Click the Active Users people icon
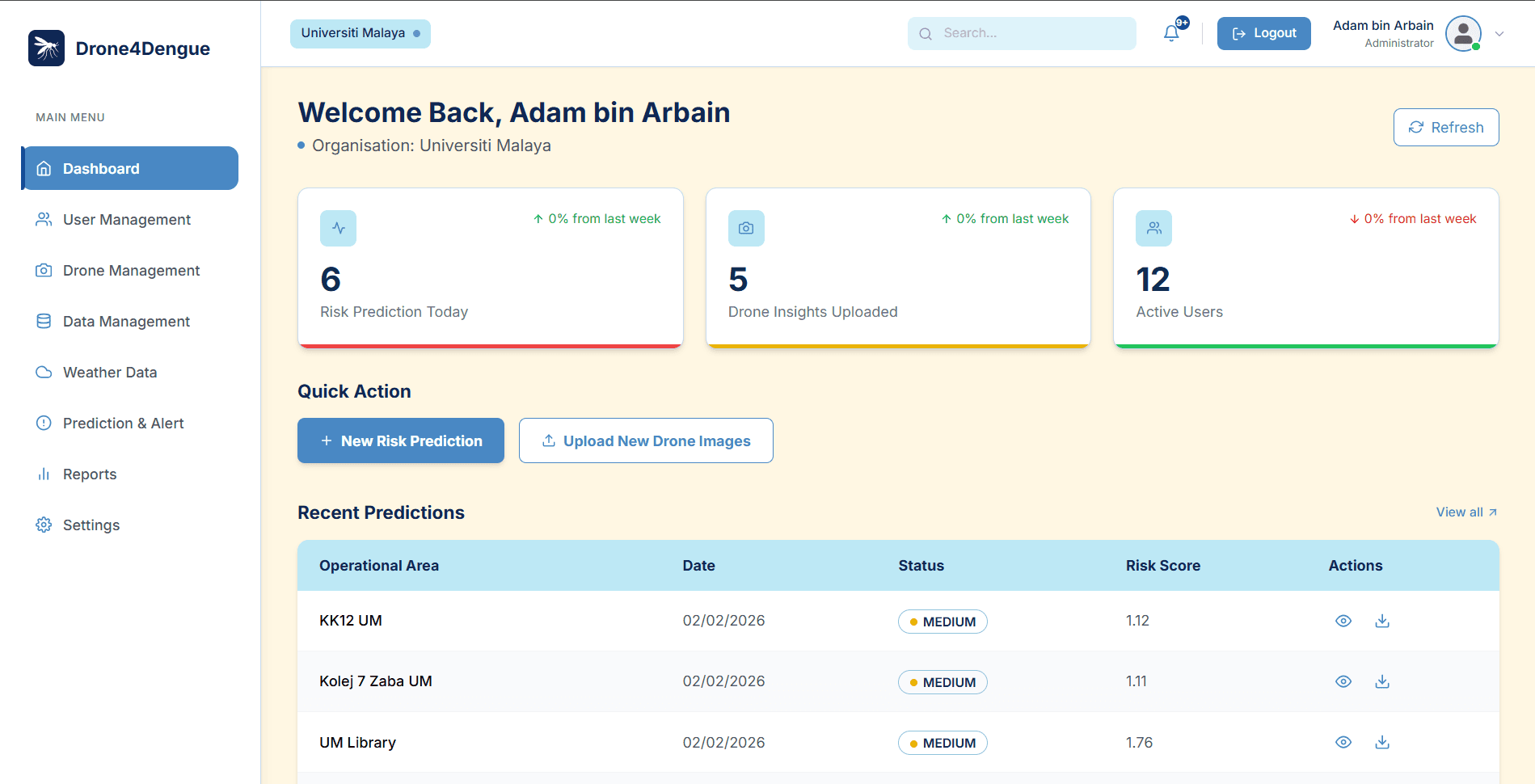 coord(1153,229)
